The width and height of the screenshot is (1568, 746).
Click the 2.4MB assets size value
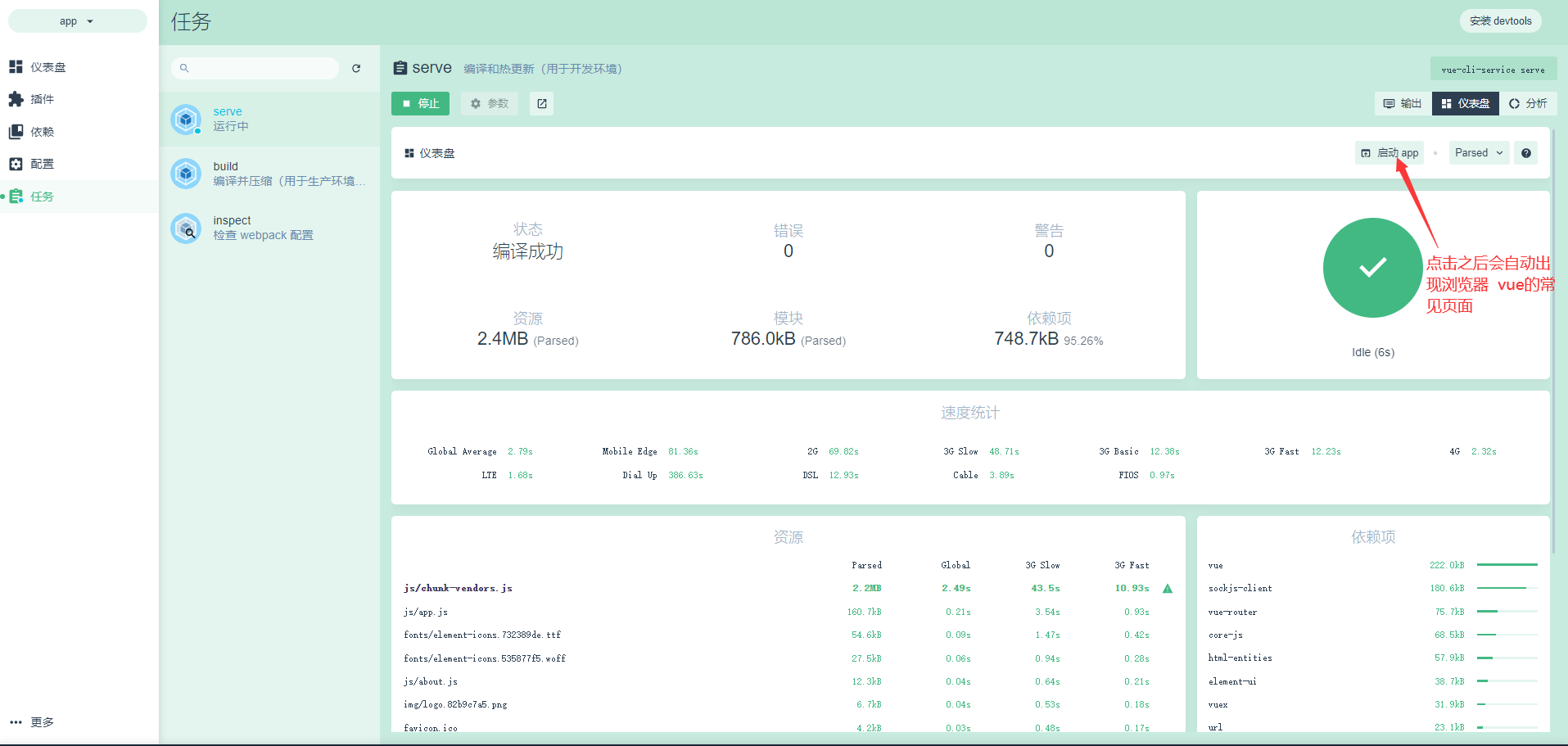pyautogui.click(x=503, y=339)
